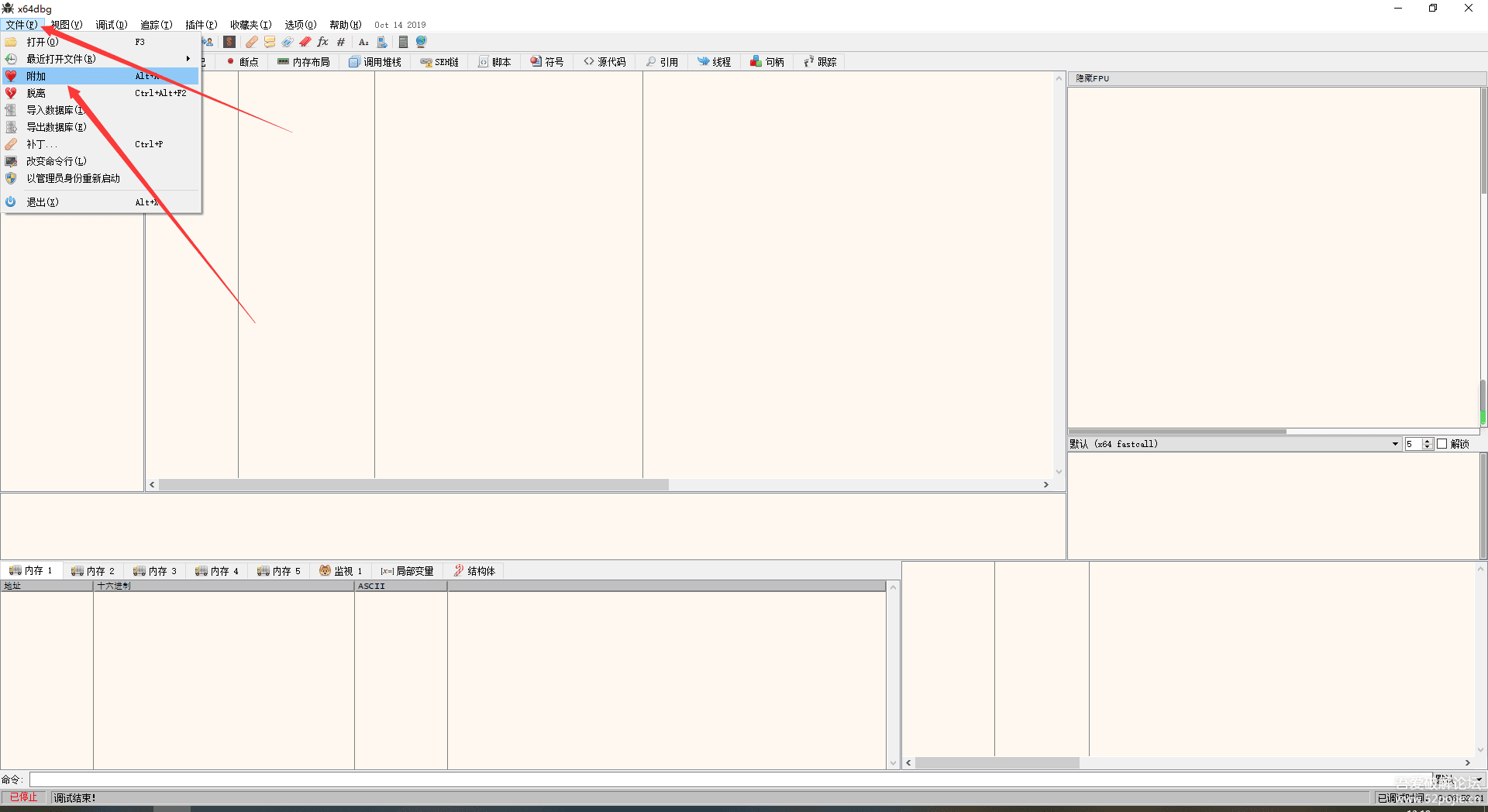Open bookmarks via the red ribbon toolbar icon

(305, 42)
